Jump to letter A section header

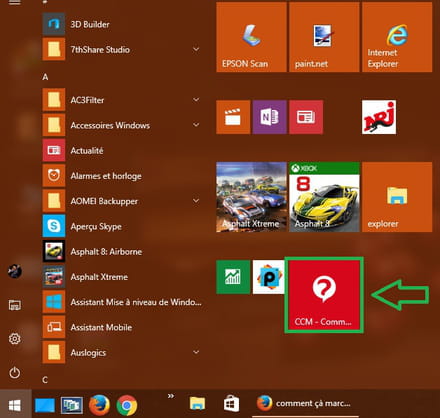pyautogui.click(x=45, y=77)
